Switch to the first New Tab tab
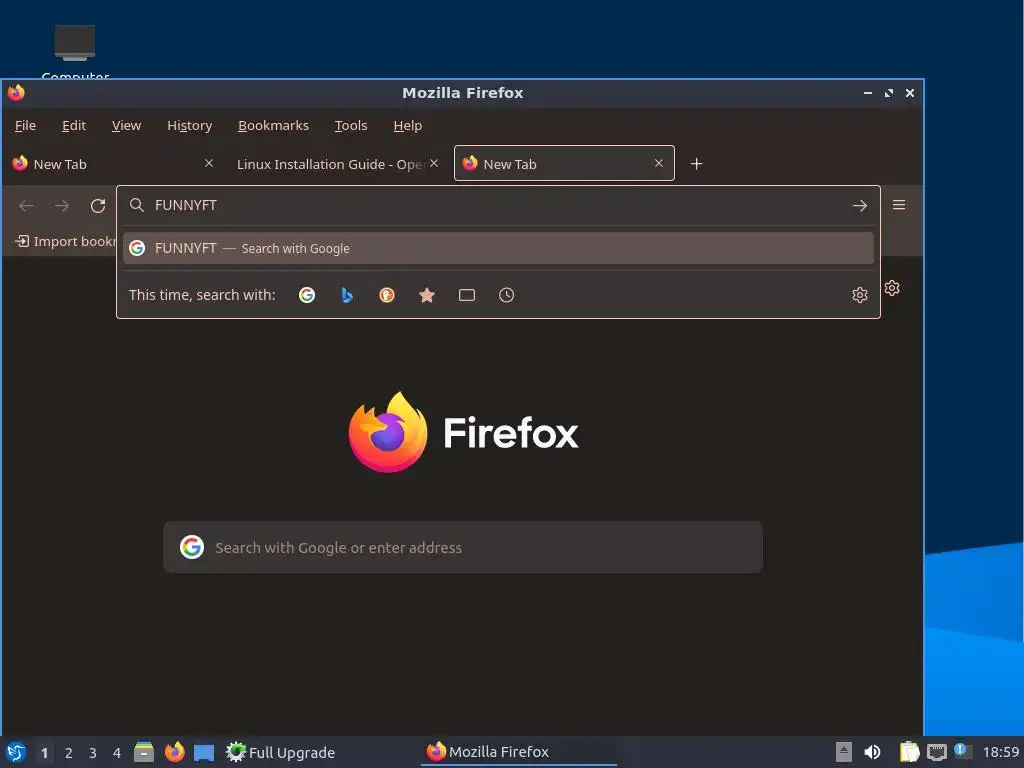Screen dimensions: 1024x768 [x=112, y=164]
